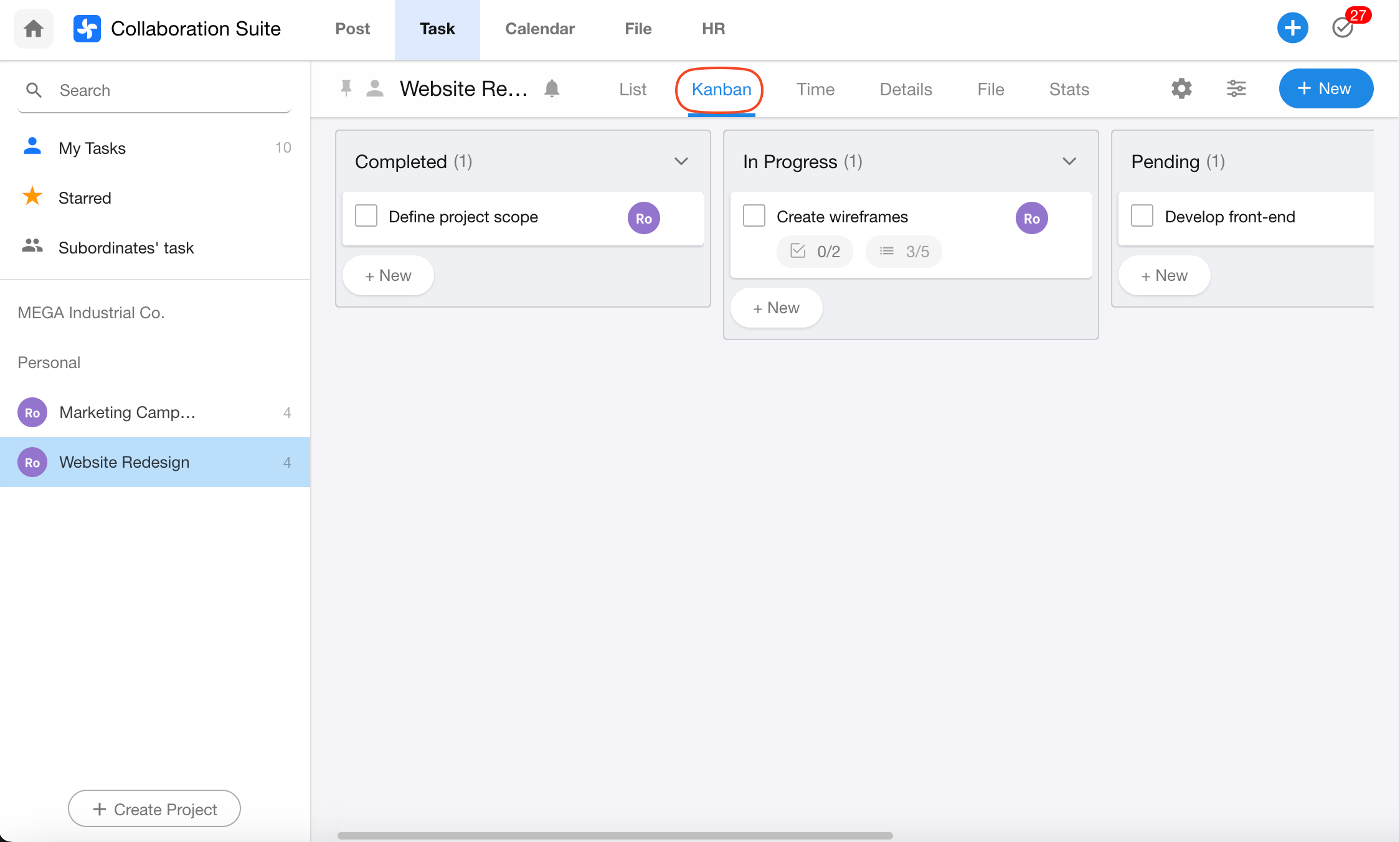Click the Create Project button

tap(154, 809)
